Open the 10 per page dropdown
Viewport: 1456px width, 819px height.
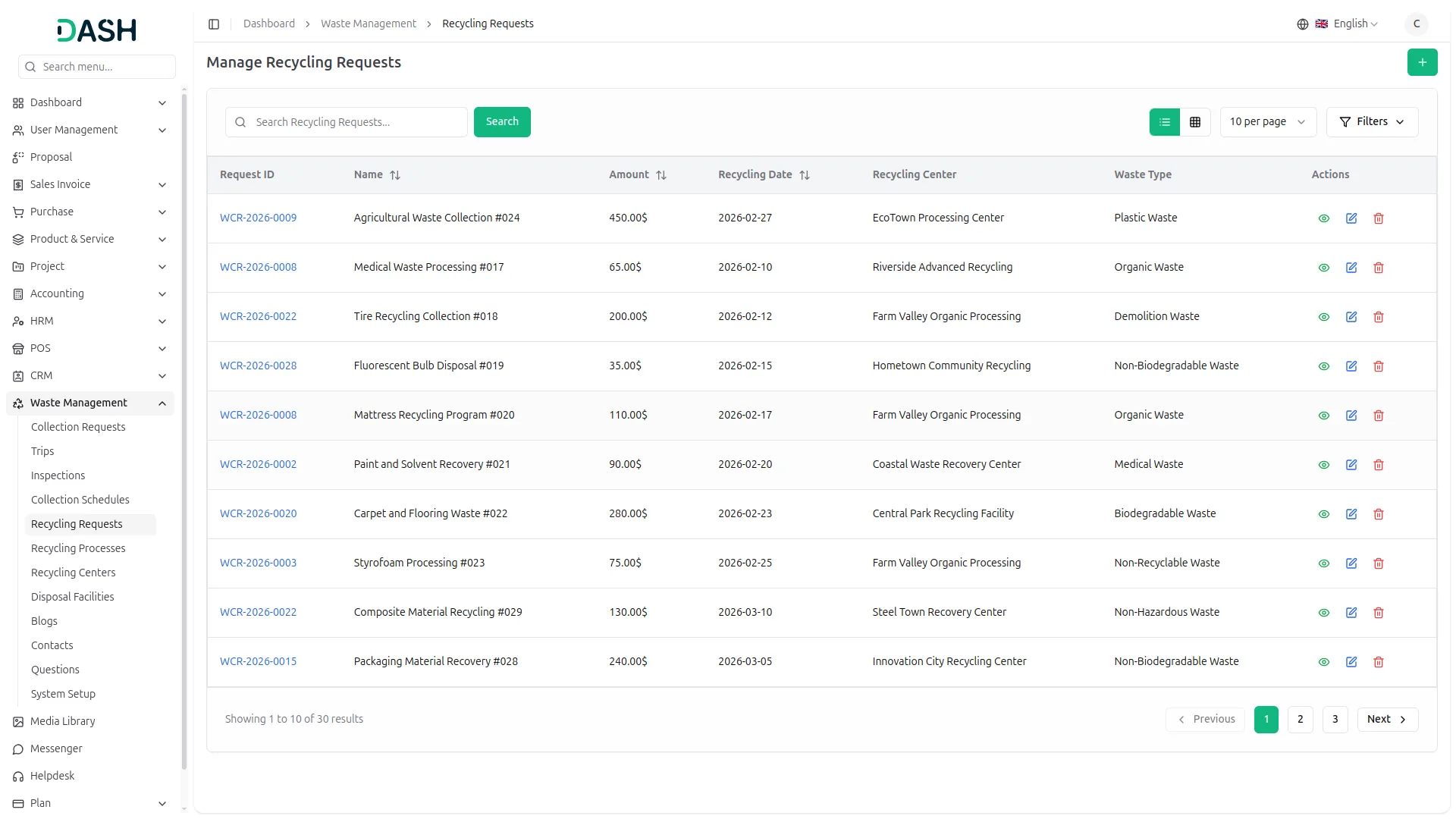tap(1267, 122)
